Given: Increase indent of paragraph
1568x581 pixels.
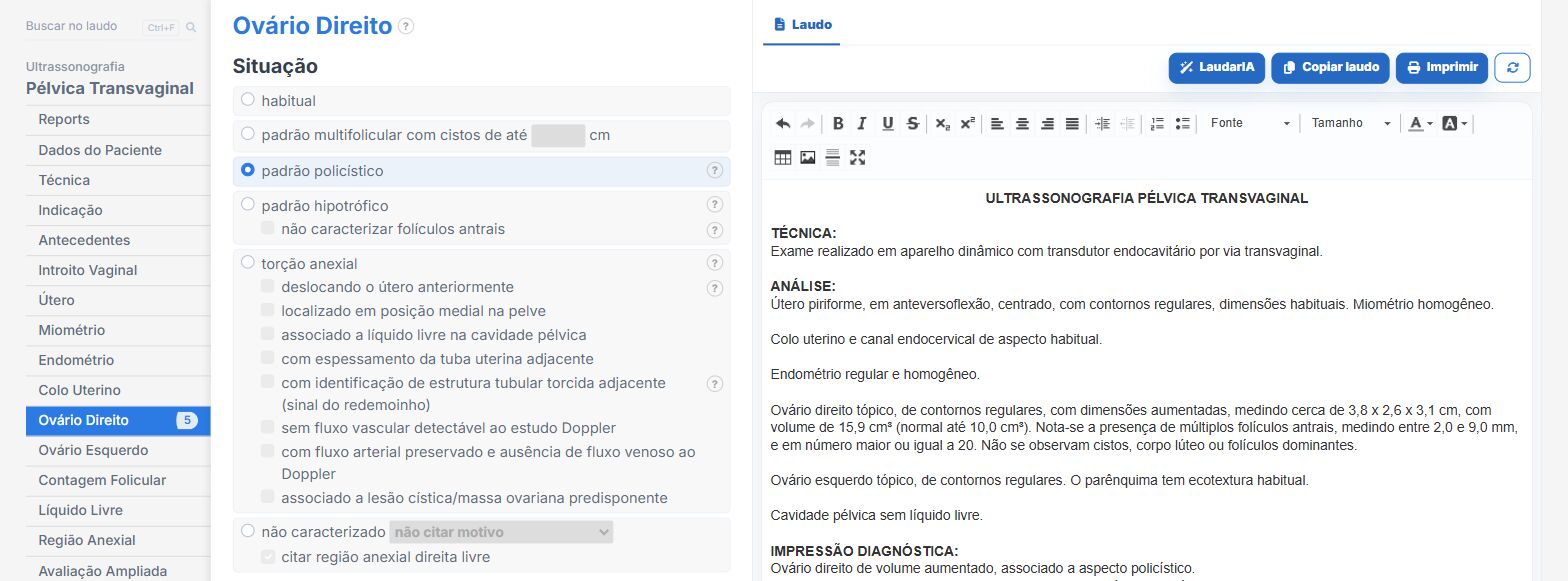Looking at the screenshot, I should pyautogui.click(x=1102, y=123).
